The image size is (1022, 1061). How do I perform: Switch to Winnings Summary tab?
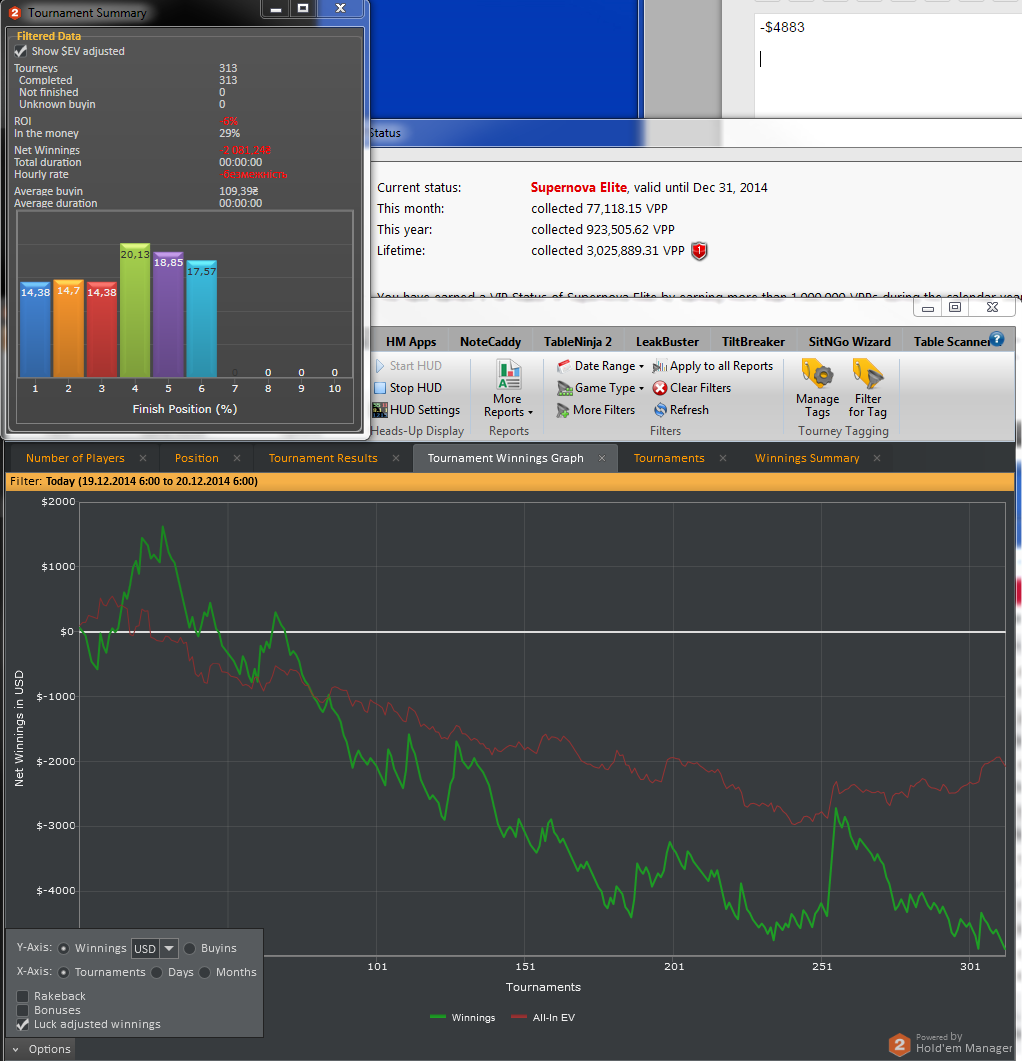[x=807, y=458]
